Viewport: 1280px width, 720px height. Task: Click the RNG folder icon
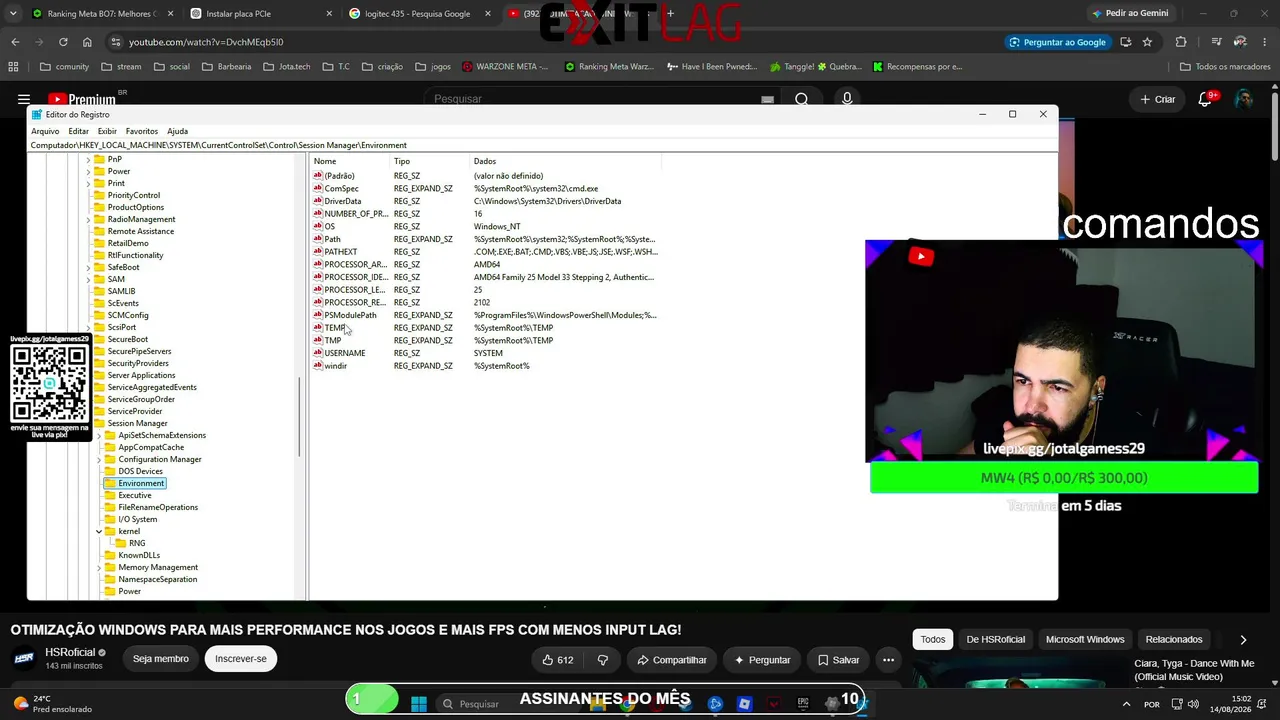[121, 543]
